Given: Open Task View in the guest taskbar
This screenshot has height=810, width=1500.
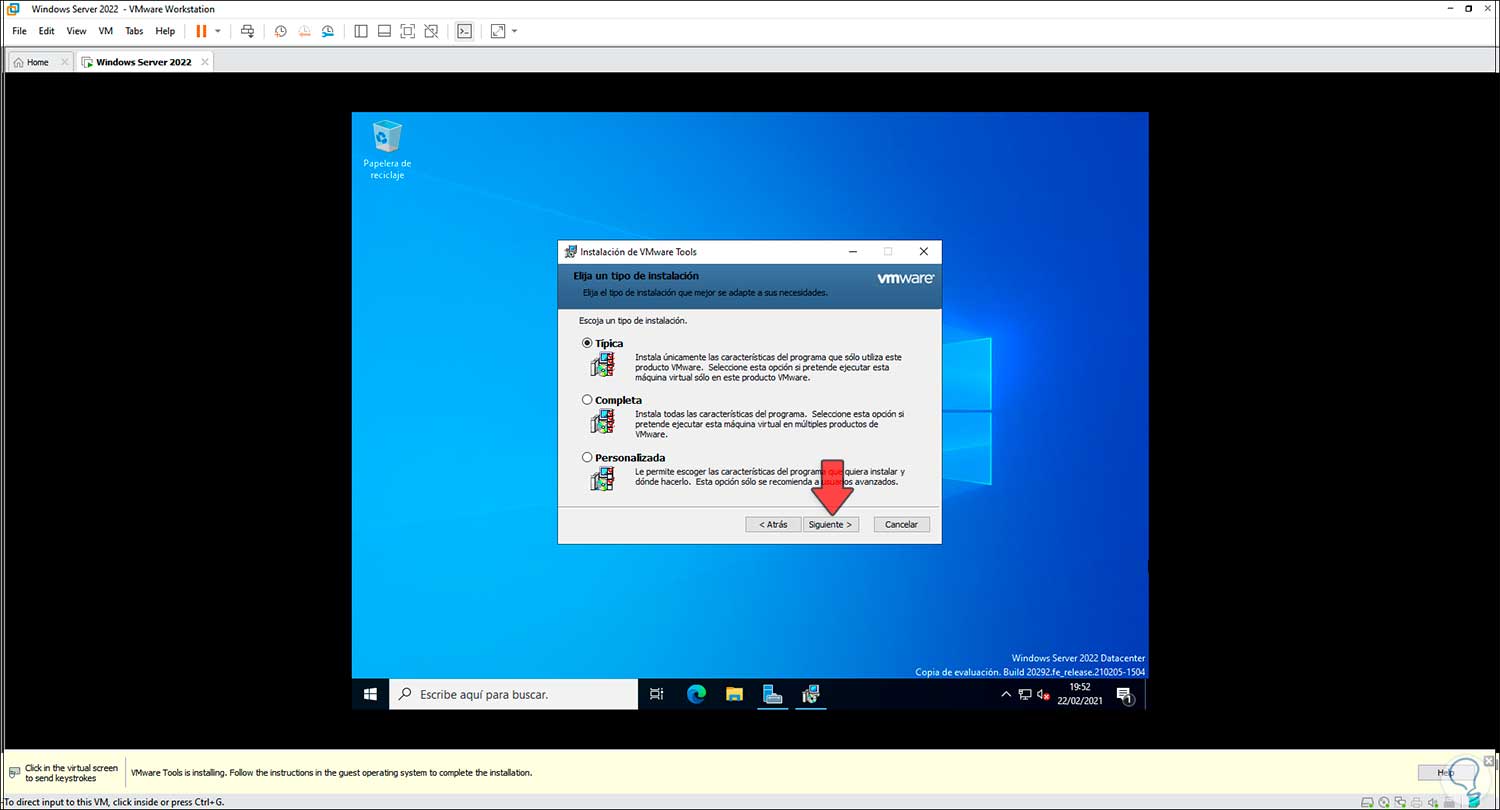Looking at the screenshot, I should pos(657,694).
